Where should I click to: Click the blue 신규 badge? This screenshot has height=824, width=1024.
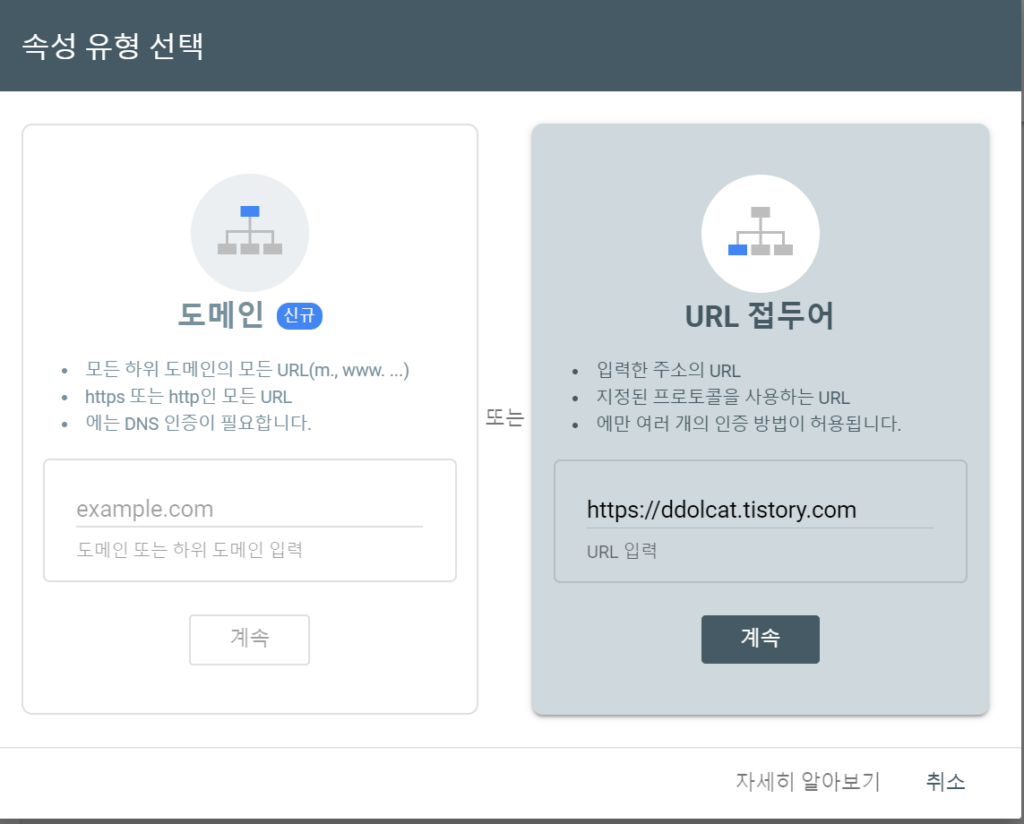pos(299,316)
